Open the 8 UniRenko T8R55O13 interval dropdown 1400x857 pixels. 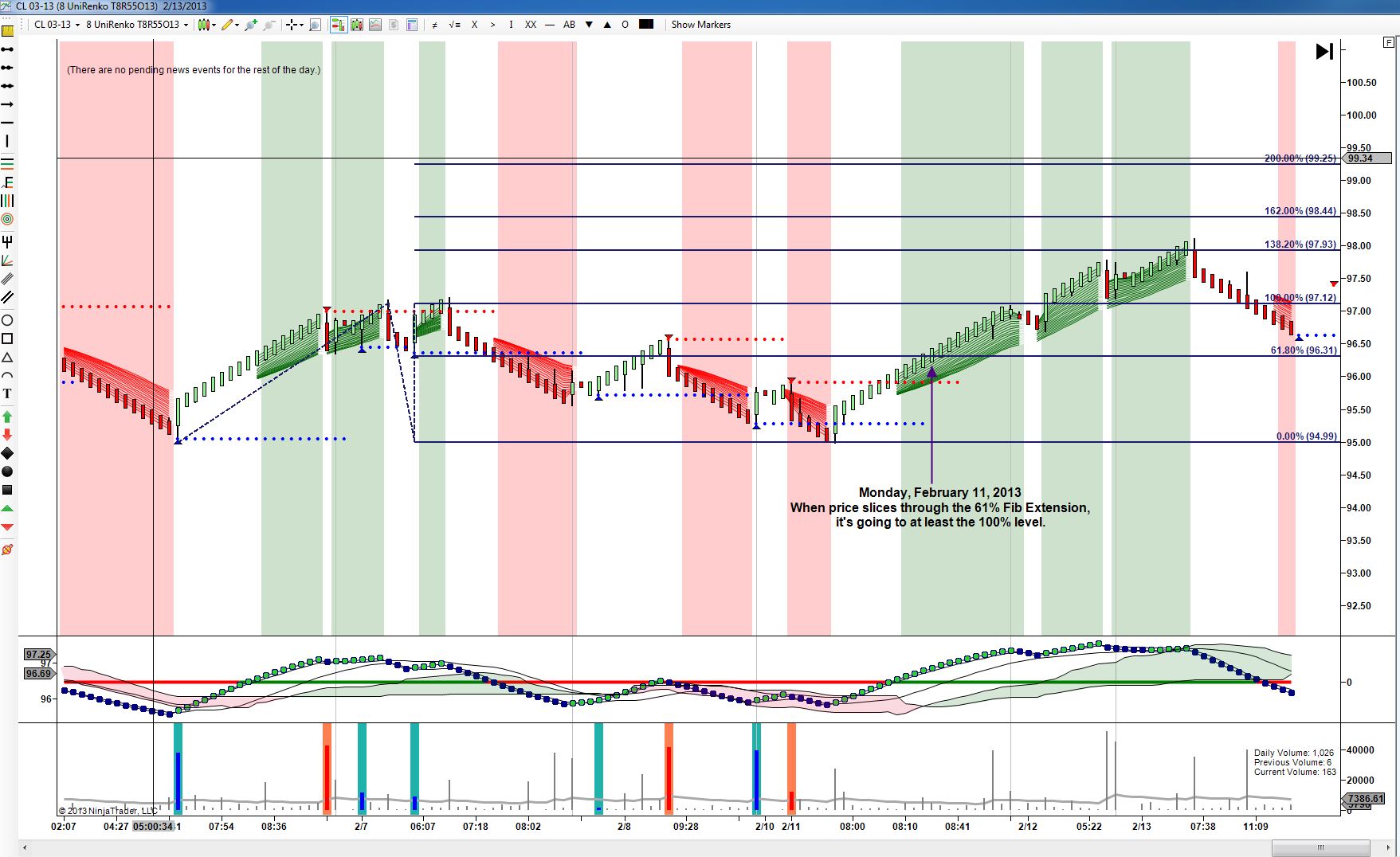coord(137,25)
